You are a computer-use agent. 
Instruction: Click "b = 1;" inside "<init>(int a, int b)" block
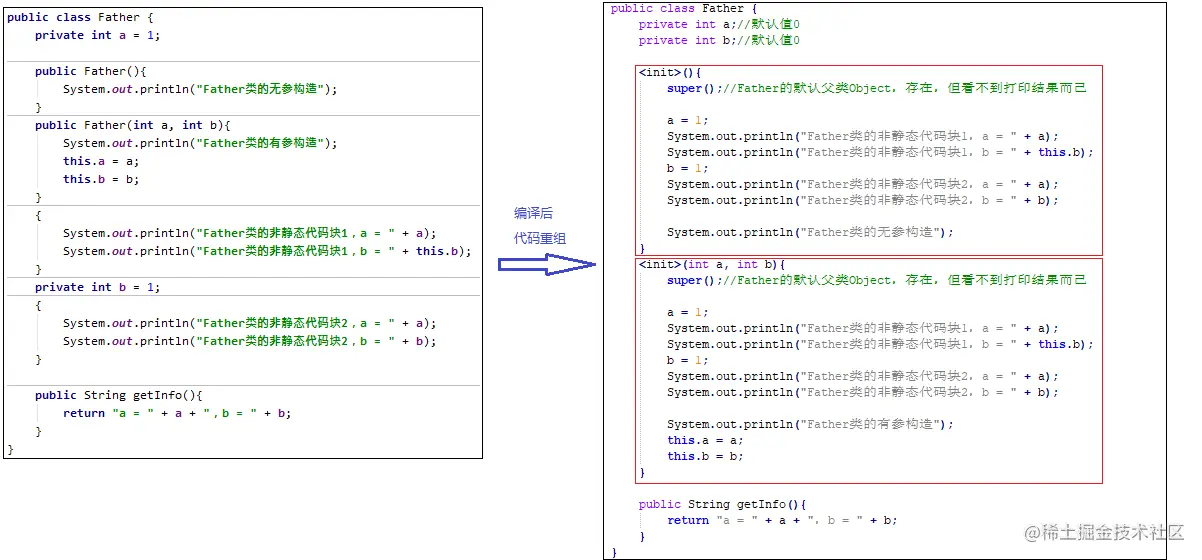click(x=687, y=360)
